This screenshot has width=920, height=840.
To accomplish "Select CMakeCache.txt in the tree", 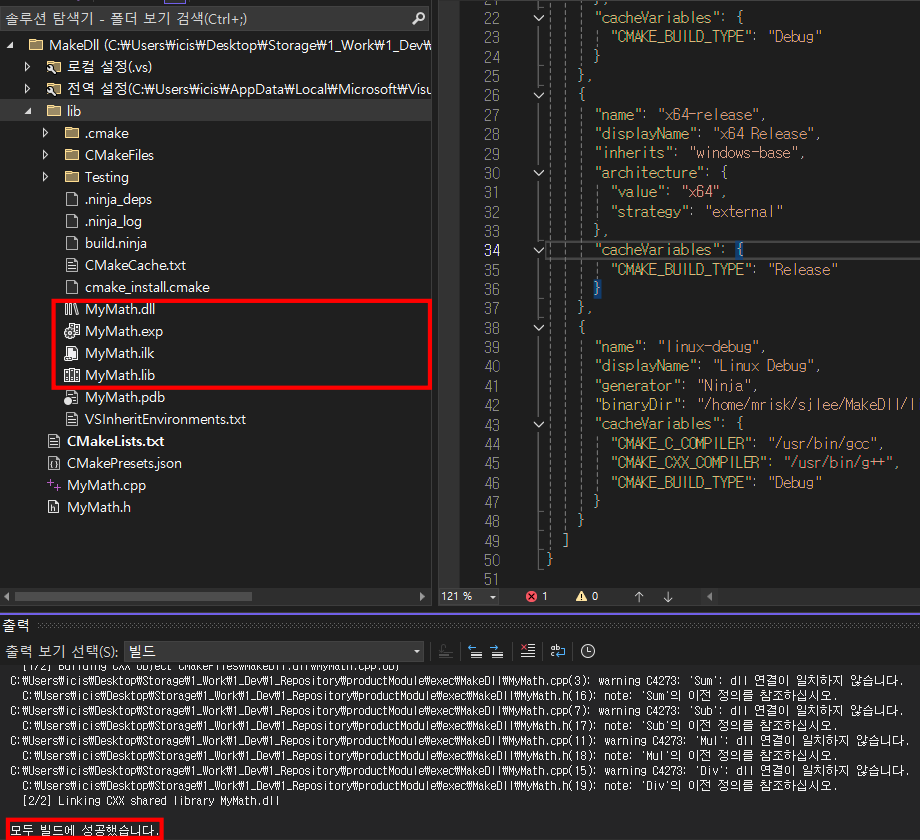I will tap(135, 265).
